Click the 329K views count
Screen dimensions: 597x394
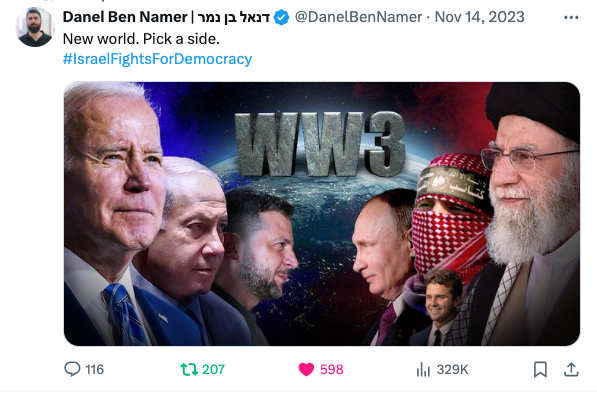tap(452, 369)
